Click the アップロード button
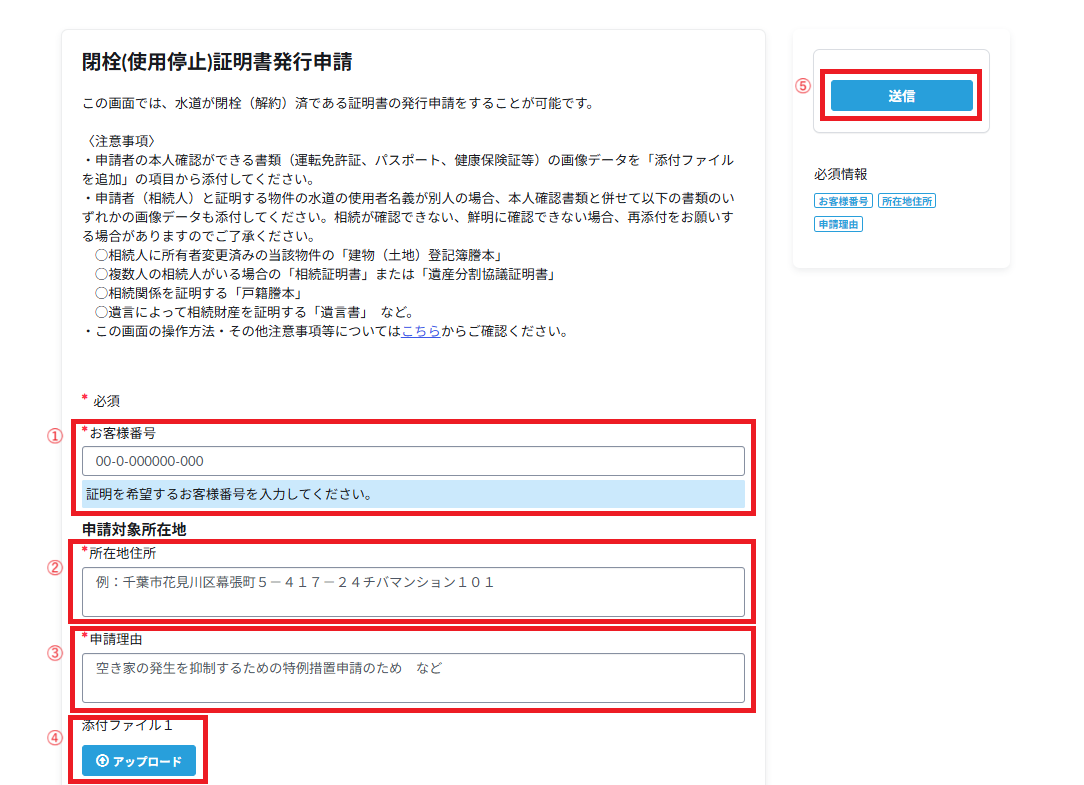Viewport: 1084px width, 785px height. 139,761
